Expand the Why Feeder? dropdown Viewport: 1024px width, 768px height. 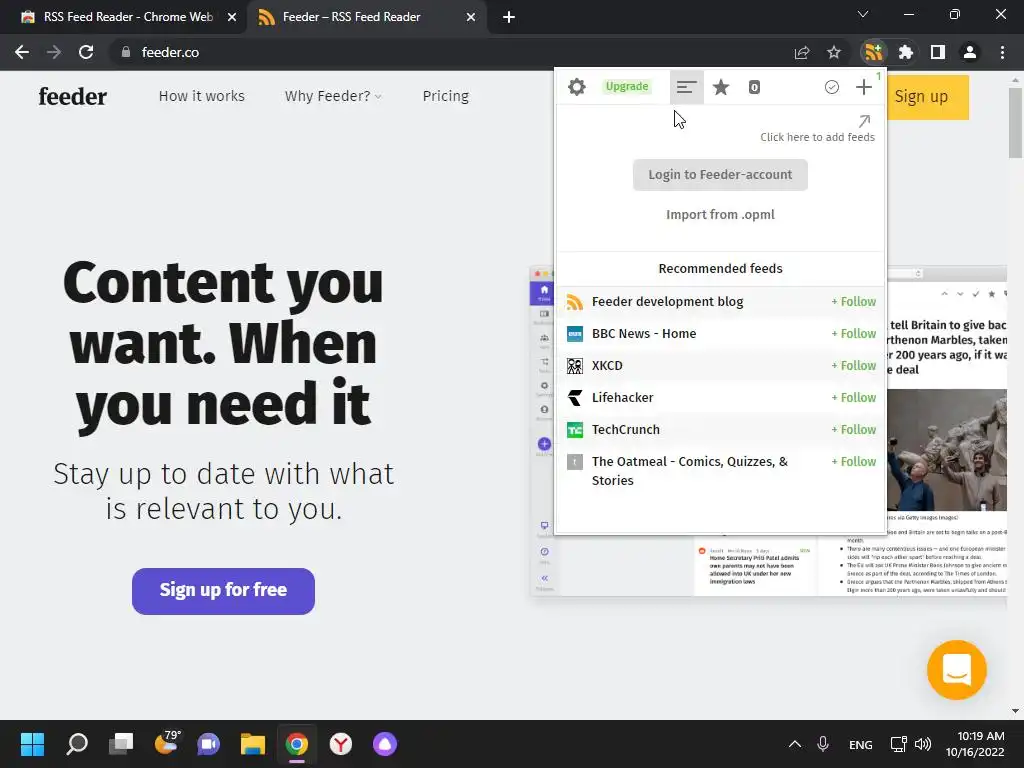(x=333, y=96)
